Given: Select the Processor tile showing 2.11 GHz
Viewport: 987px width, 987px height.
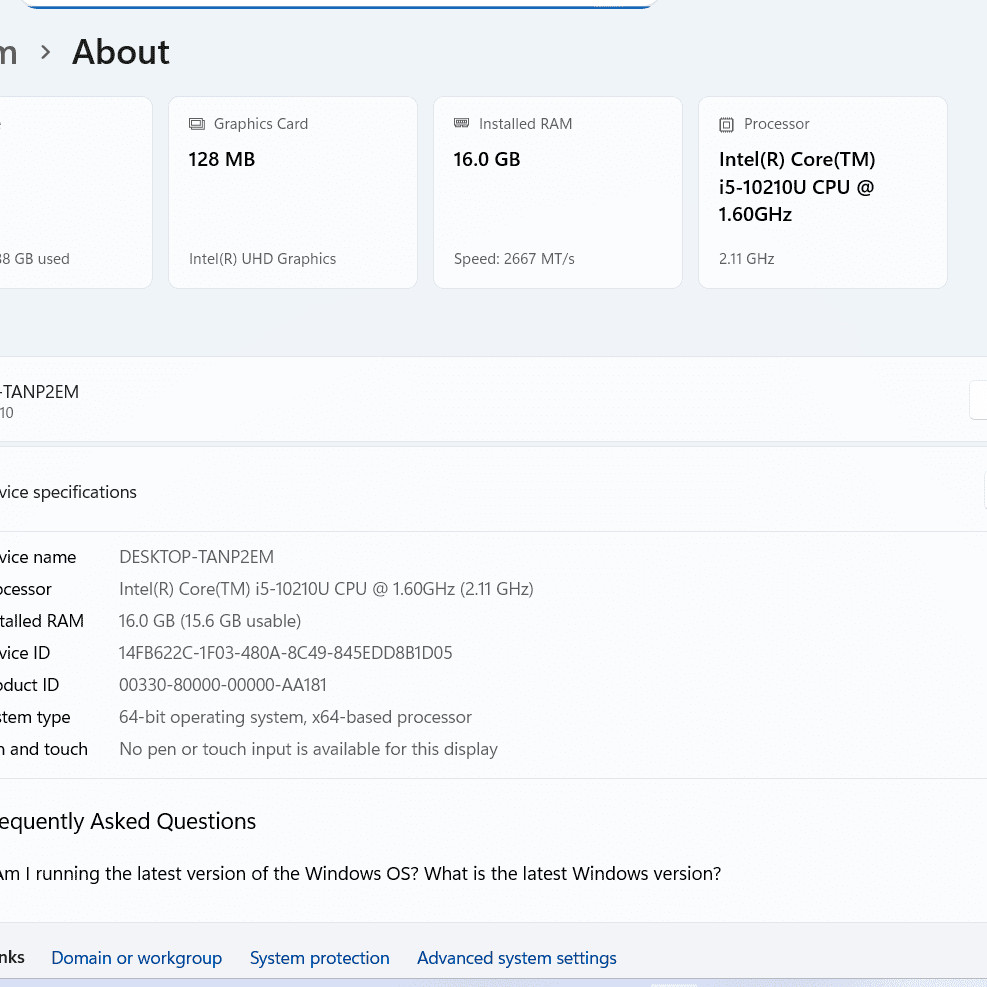Looking at the screenshot, I should click(x=822, y=192).
